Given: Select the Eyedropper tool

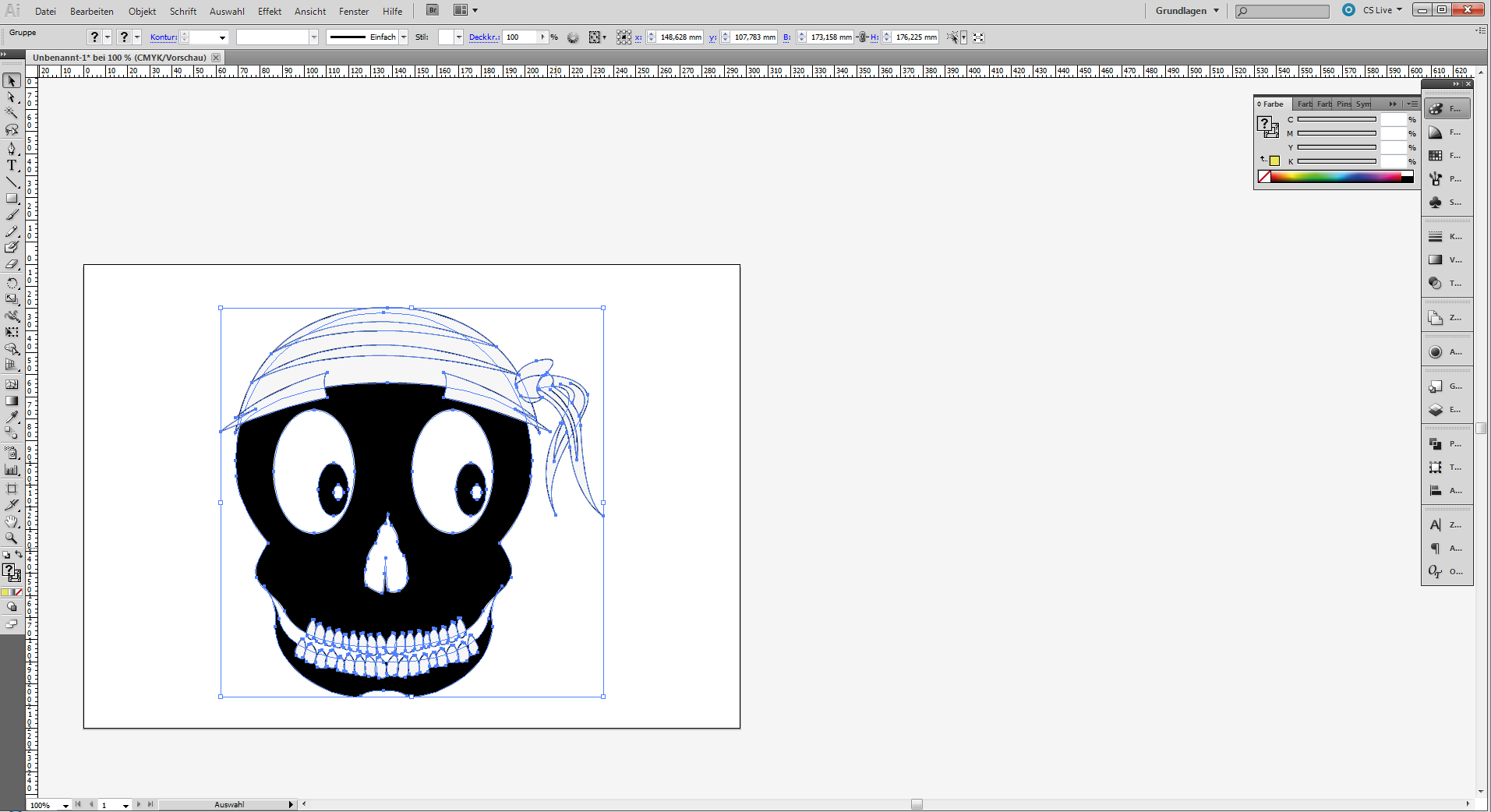Looking at the screenshot, I should click(12, 417).
